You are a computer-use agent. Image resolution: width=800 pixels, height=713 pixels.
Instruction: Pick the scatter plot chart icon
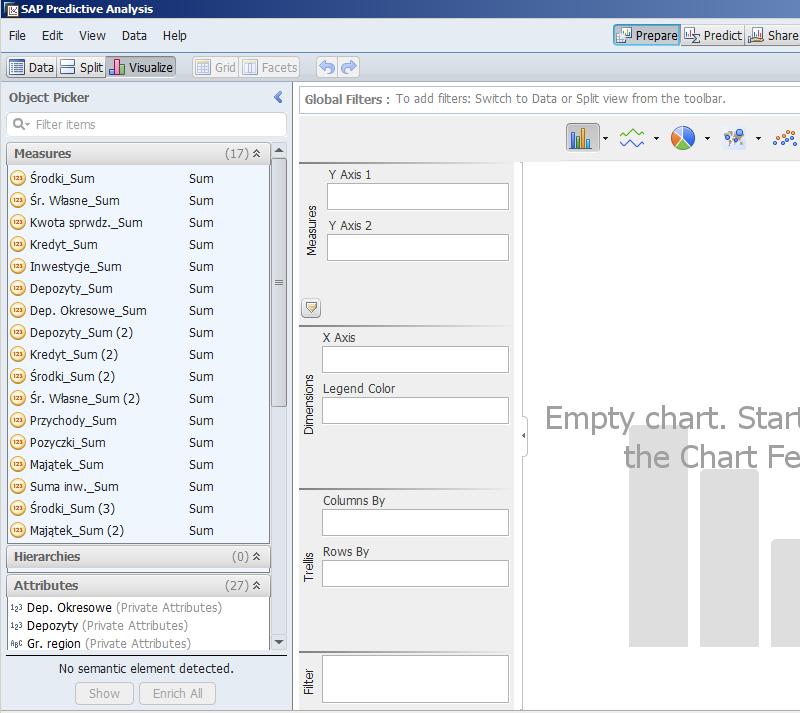[x=785, y=138]
